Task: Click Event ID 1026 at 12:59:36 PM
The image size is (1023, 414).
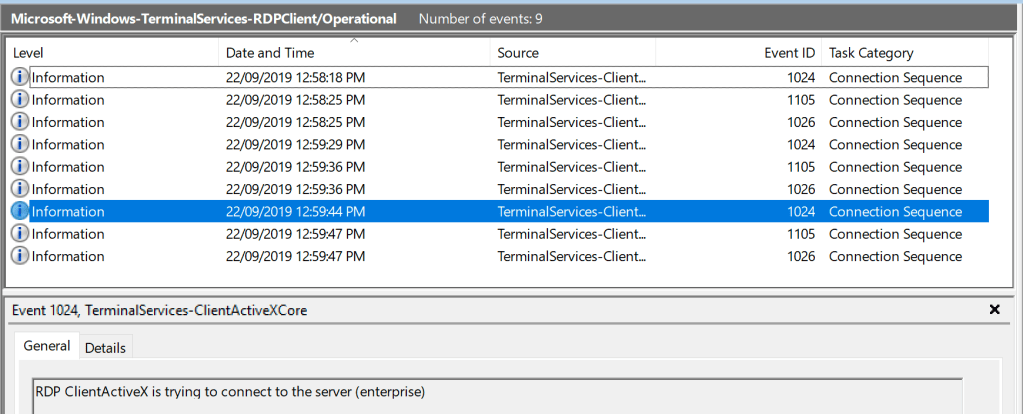Action: (801, 189)
